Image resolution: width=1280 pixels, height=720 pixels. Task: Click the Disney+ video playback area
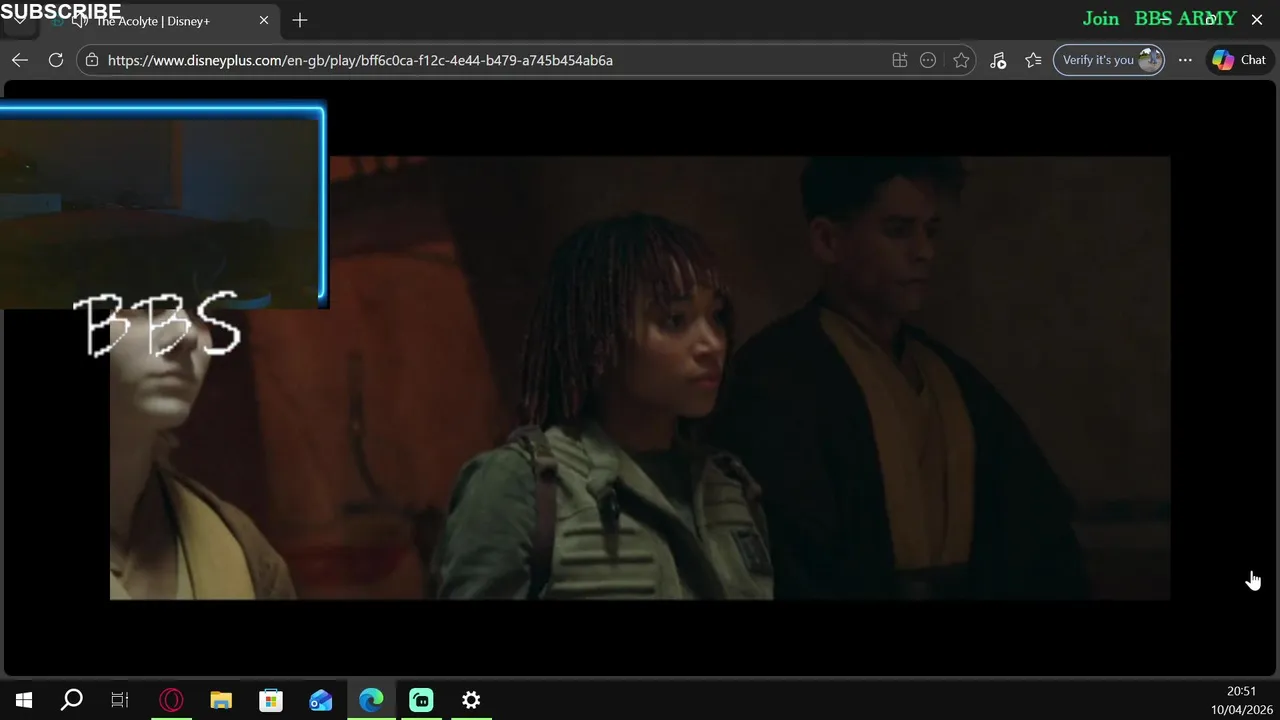[640, 378]
